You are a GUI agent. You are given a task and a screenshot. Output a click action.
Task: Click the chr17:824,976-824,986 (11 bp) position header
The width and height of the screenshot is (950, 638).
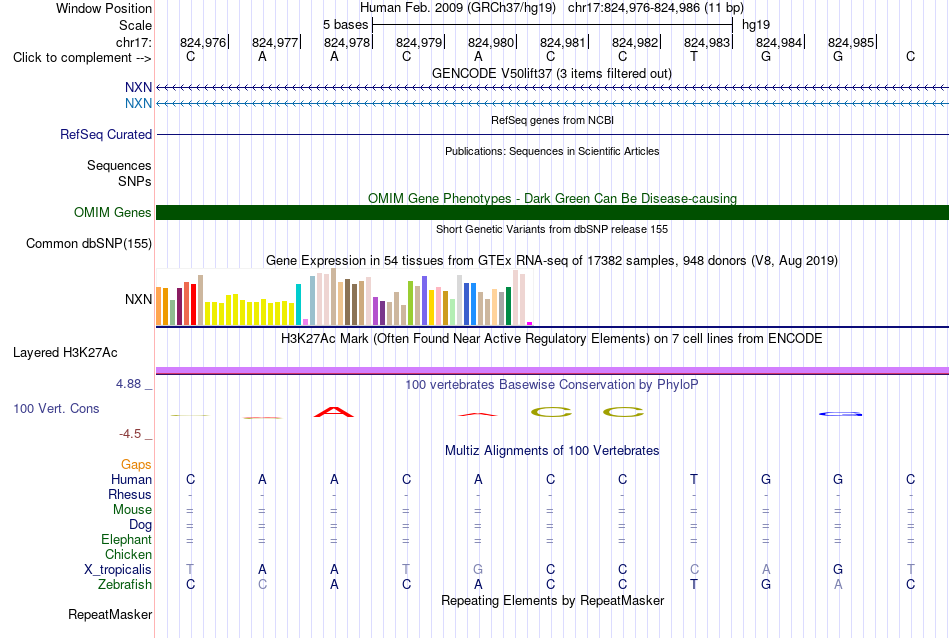click(656, 8)
